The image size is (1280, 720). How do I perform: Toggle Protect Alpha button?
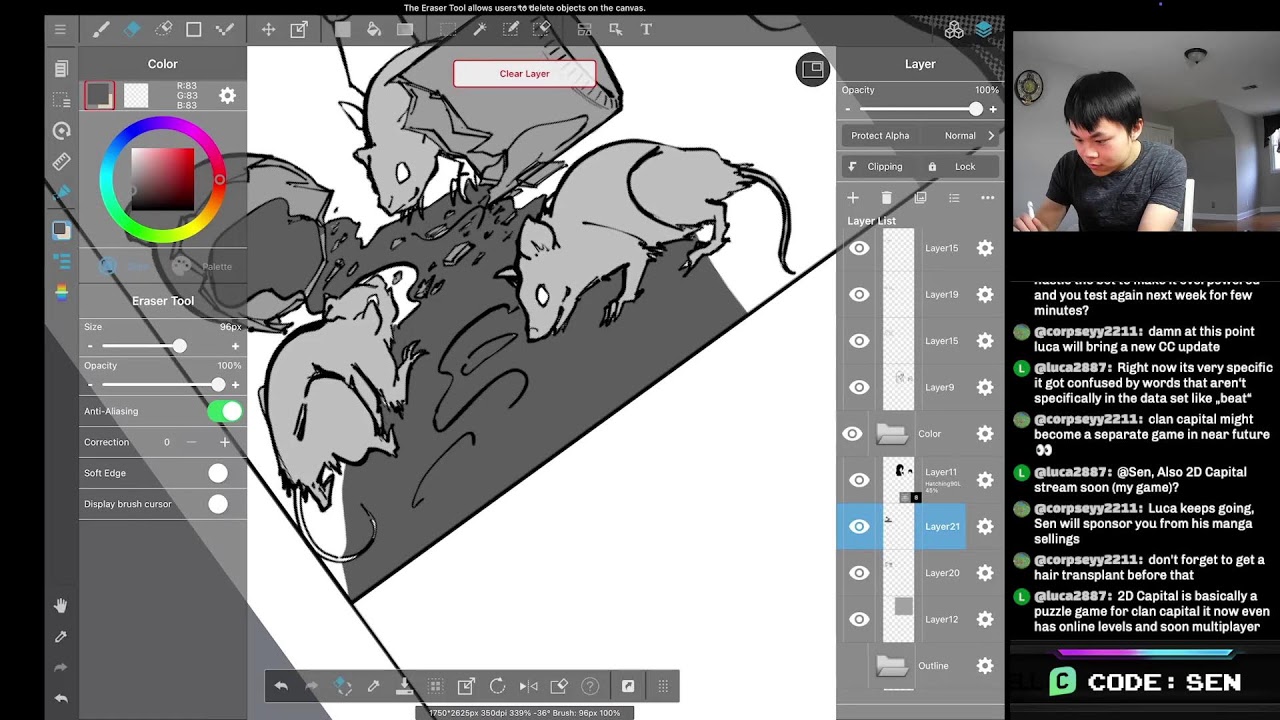(x=880, y=136)
